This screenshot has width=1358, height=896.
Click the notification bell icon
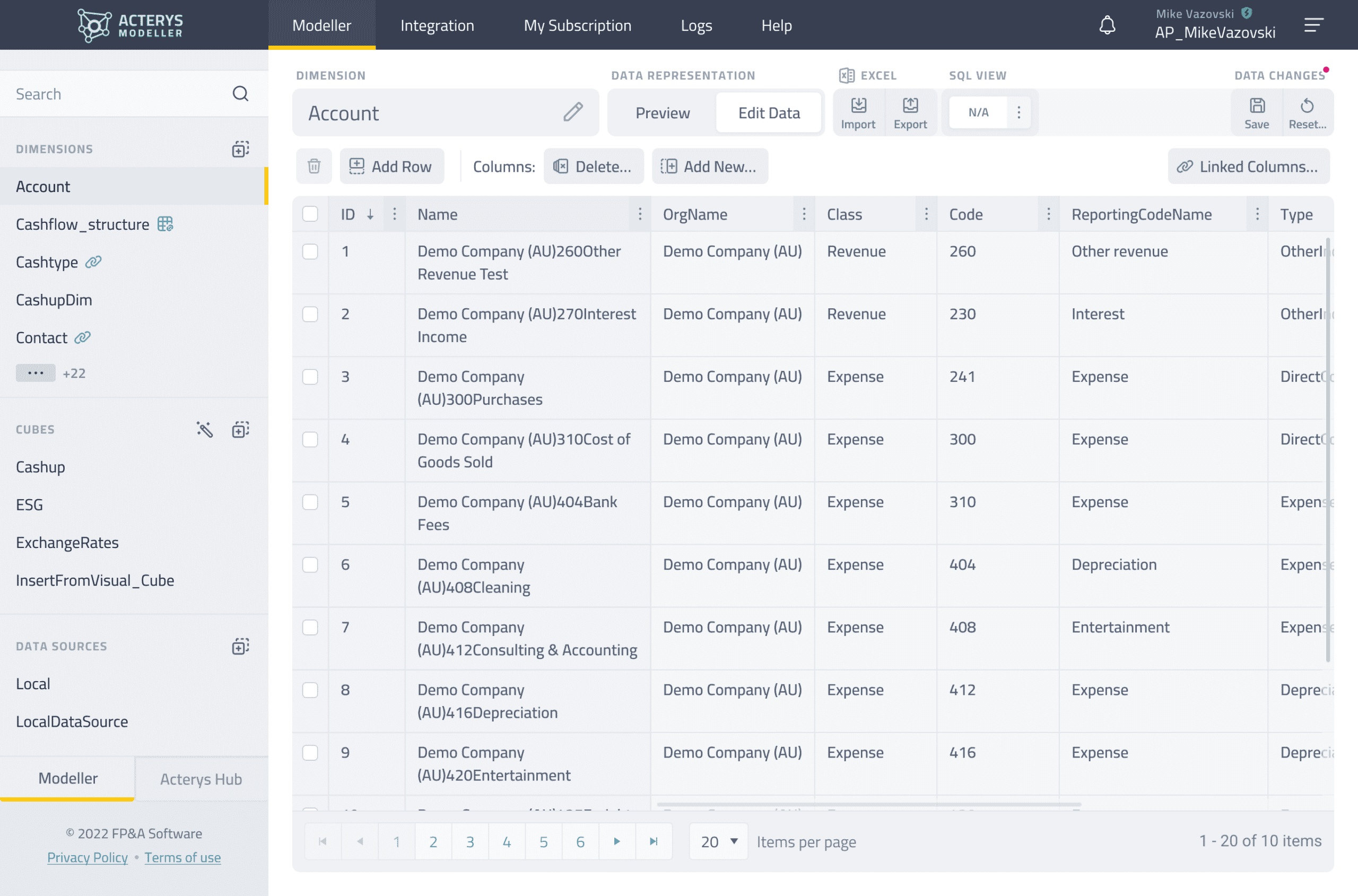(1107, 25)
